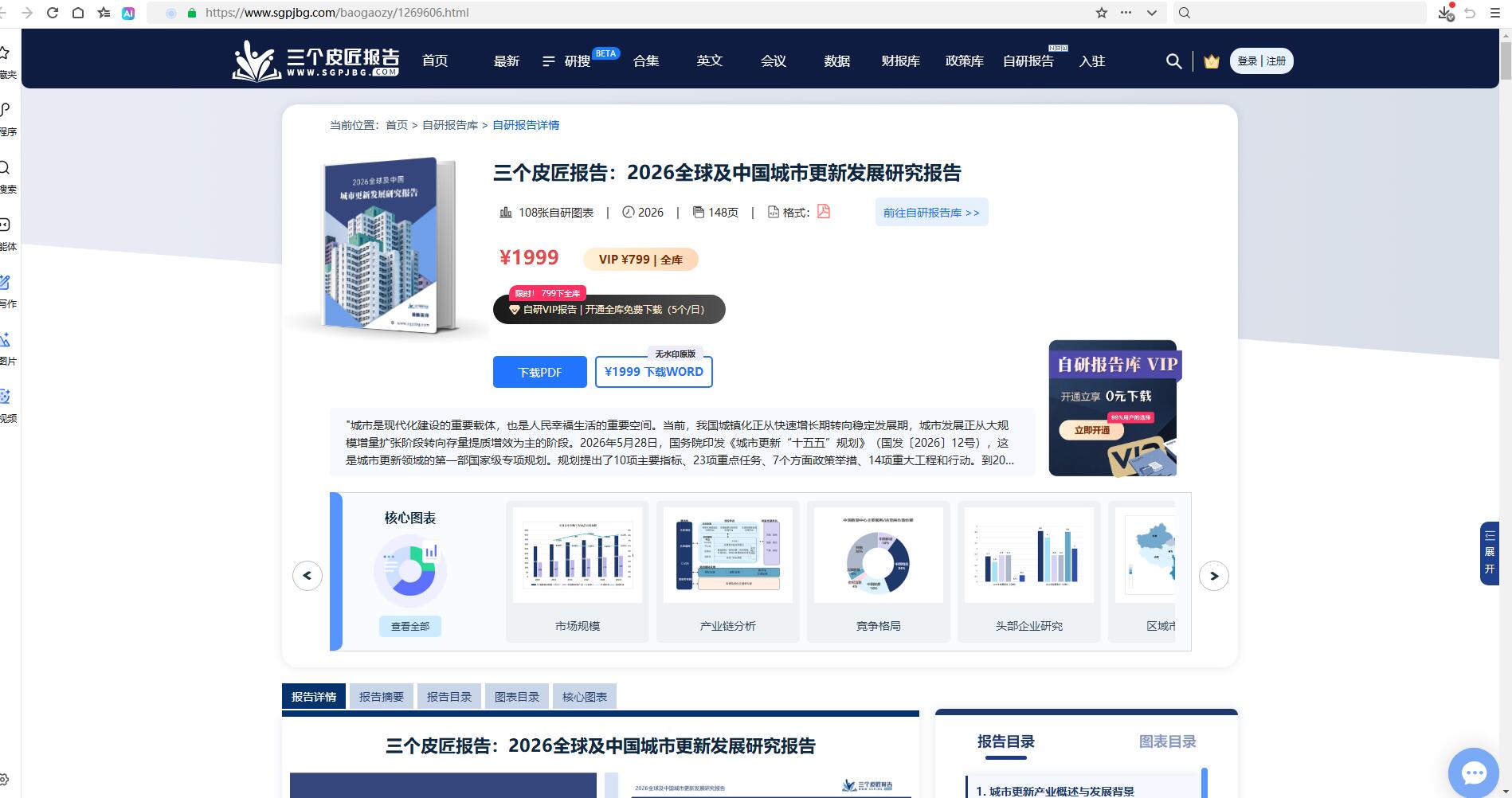Click the ¥1999 下载WORD button
This screenshot has height=798, width=1512.
654,372
